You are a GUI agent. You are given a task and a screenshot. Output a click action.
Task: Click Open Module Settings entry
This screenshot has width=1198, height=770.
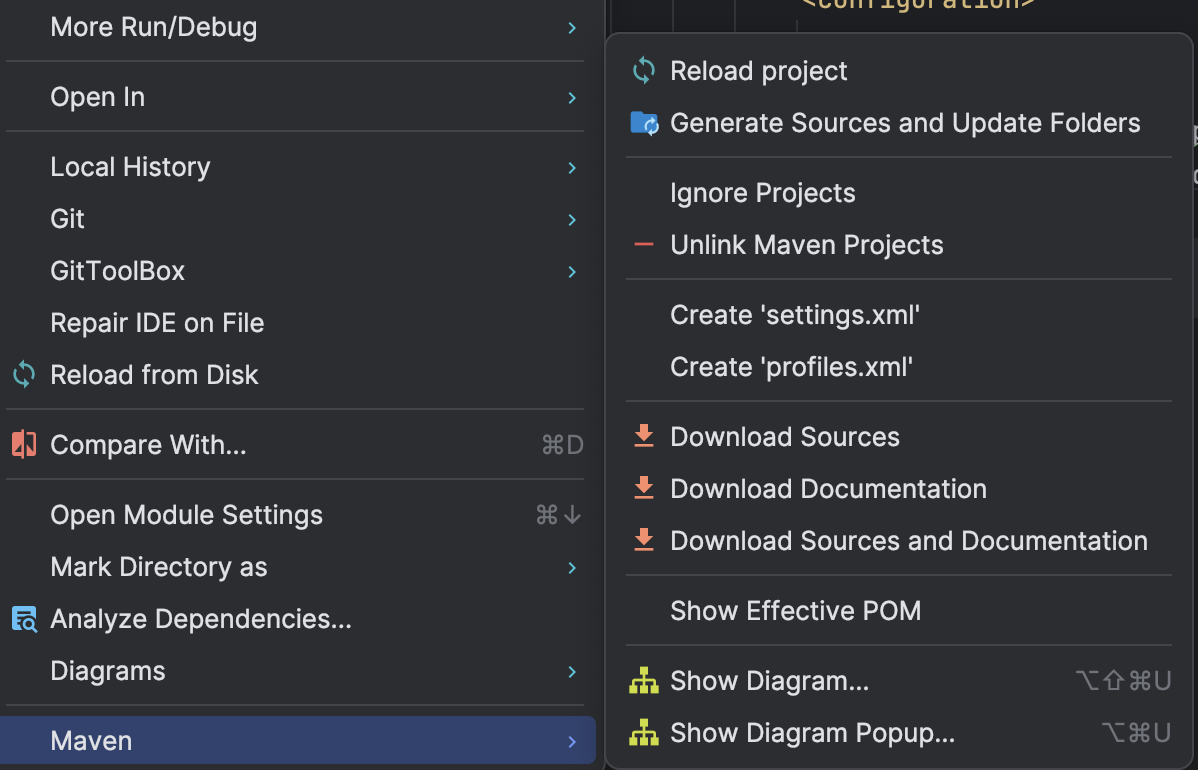tap(186, 515)
